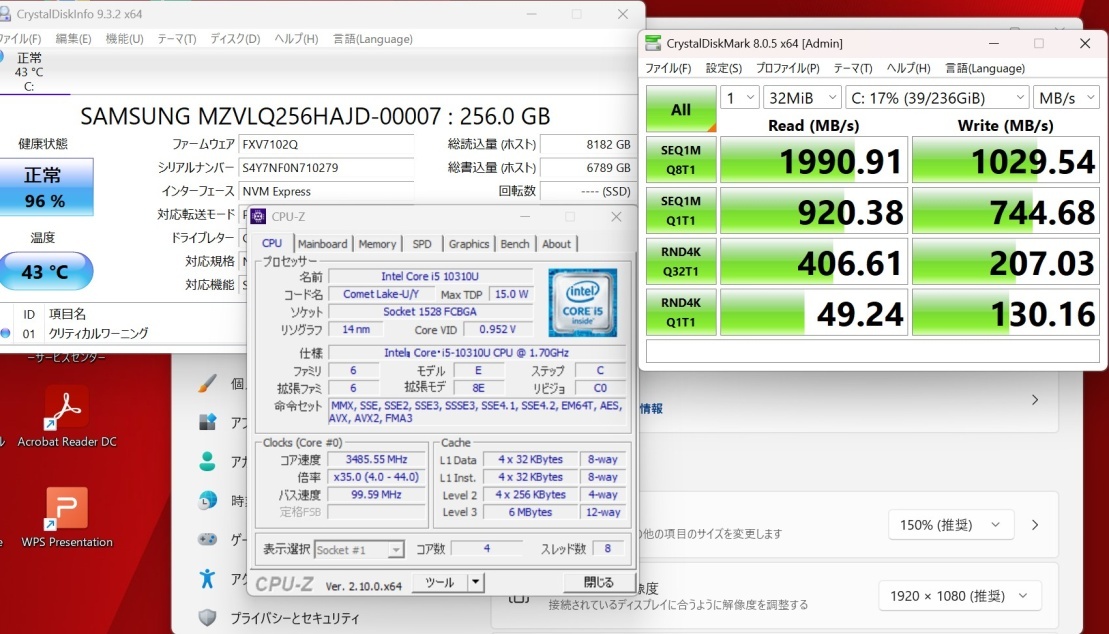Open ディスク(D) menu in CrystalDiskInfo

235,39
